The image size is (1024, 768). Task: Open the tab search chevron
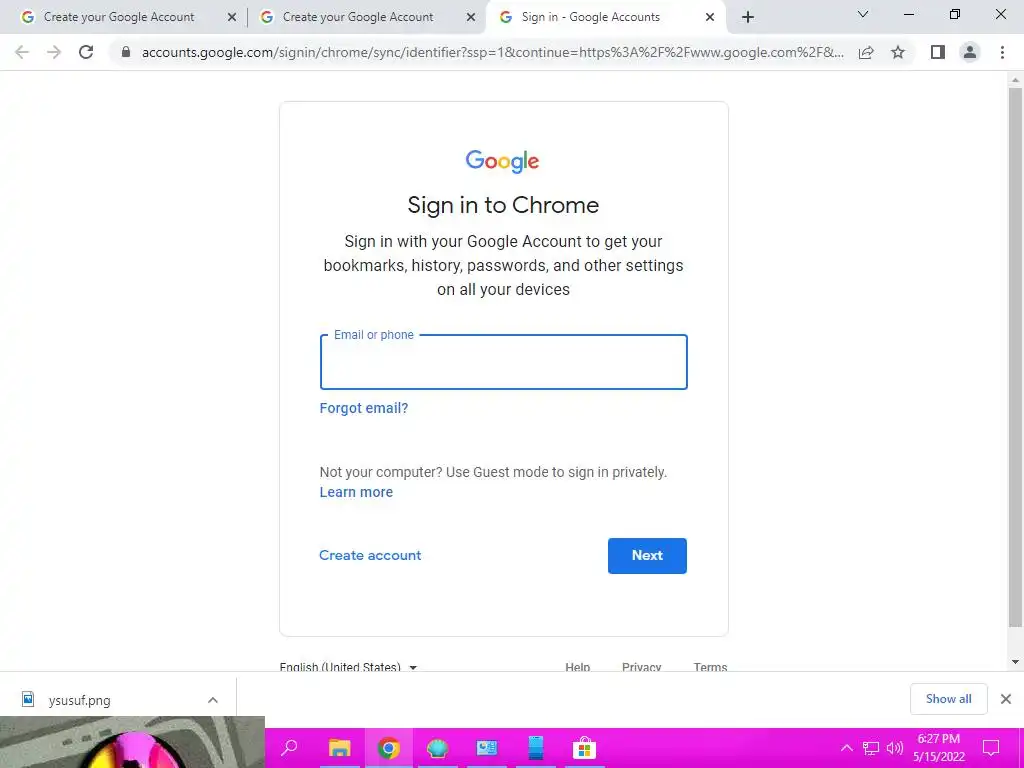pyautogui.click(x=863, y=14)
